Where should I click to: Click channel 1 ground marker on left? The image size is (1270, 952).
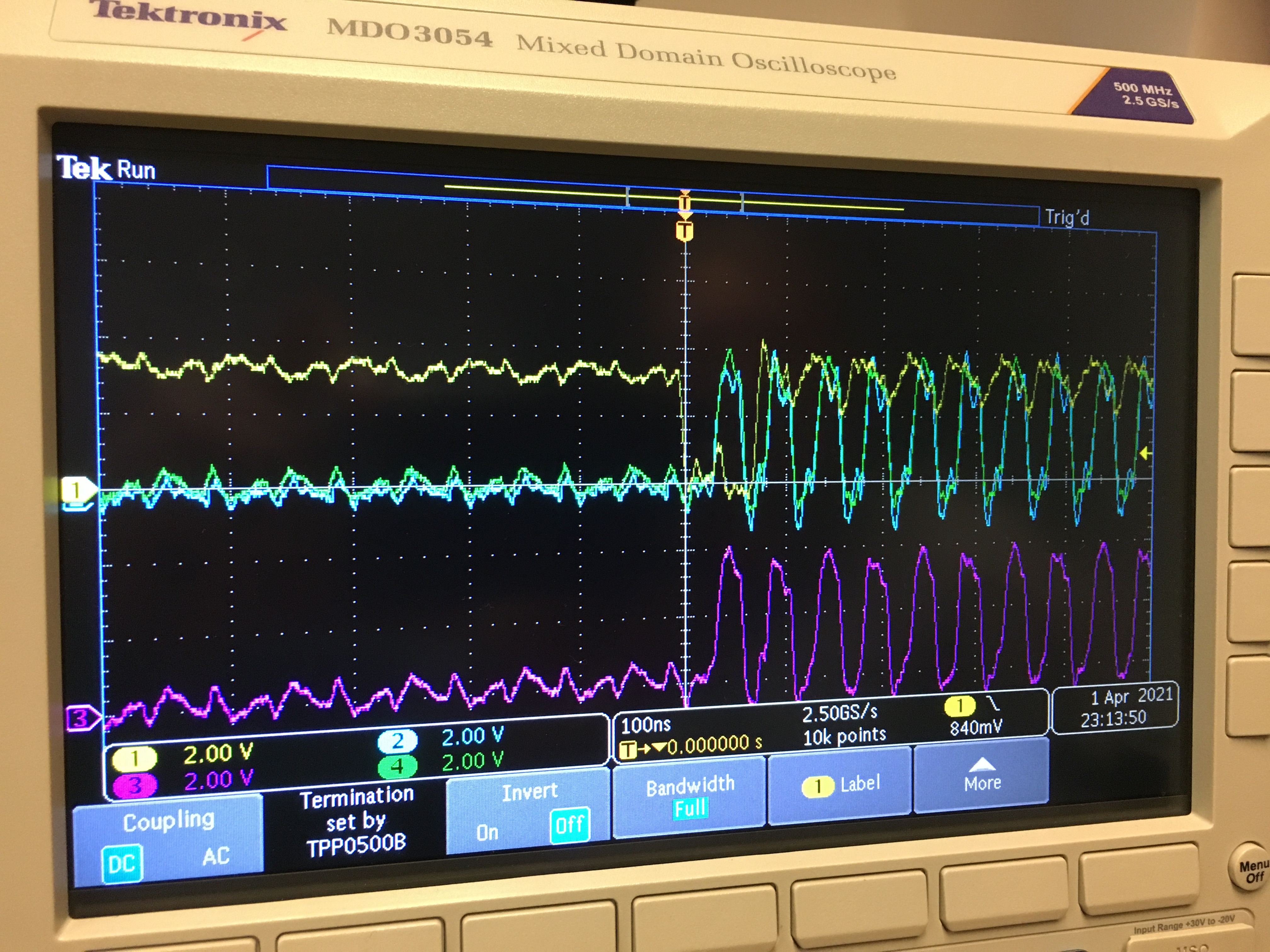tap(79, 490)
